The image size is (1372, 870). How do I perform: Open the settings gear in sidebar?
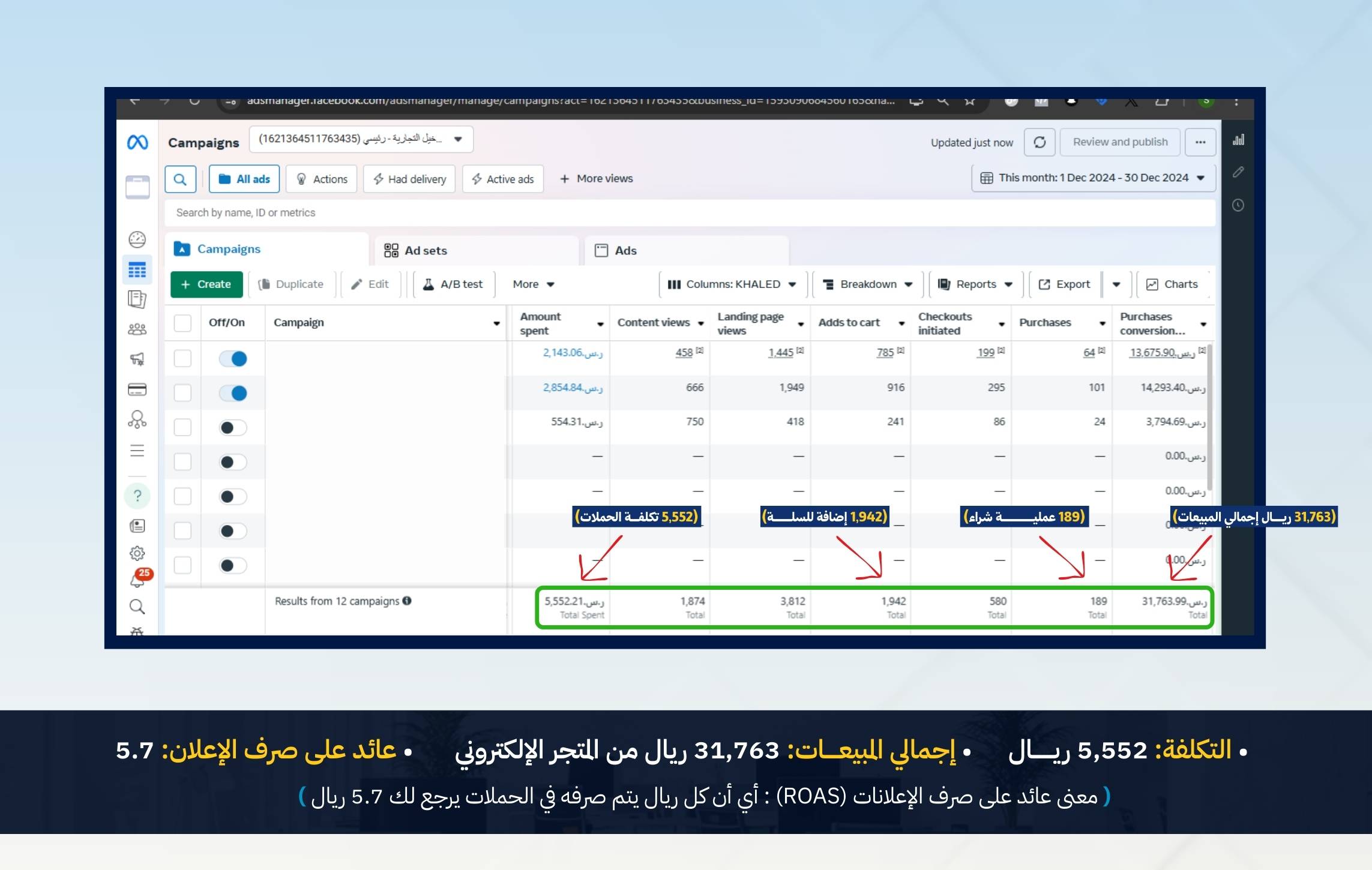tap(137, 553)
